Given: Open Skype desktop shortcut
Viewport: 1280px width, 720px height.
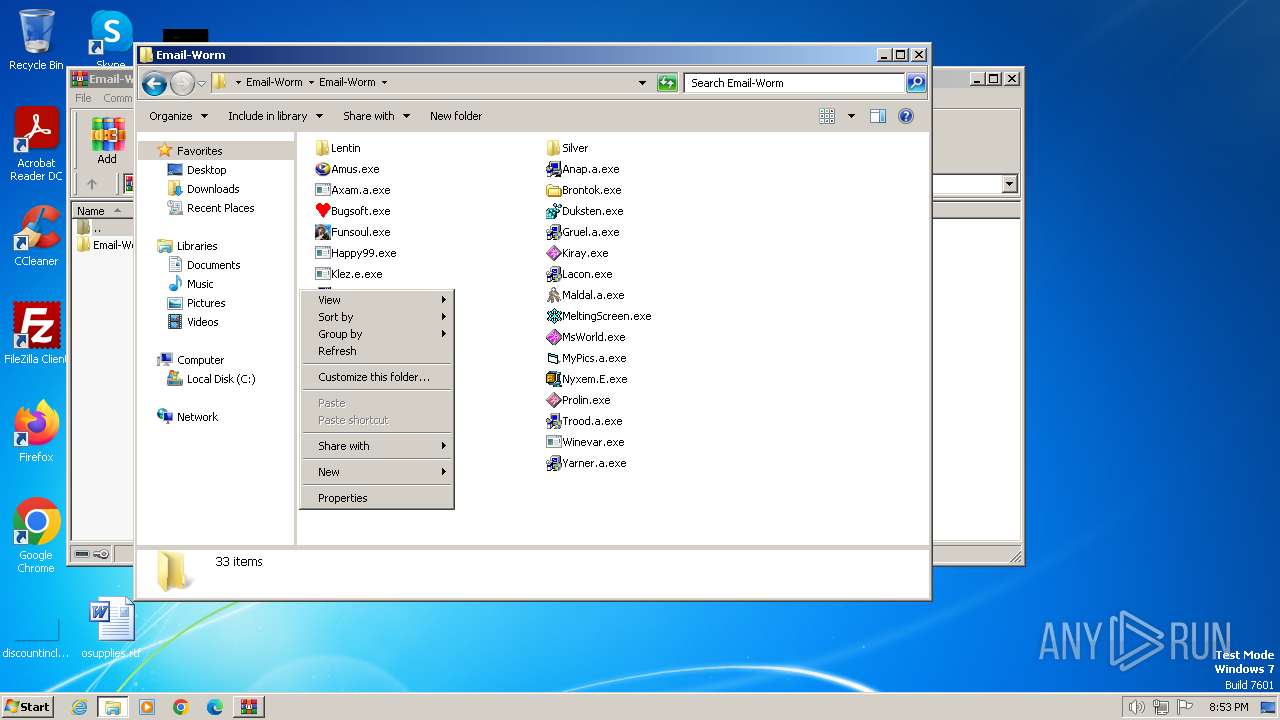Looking at the screenshot, I should coord(110,40).
